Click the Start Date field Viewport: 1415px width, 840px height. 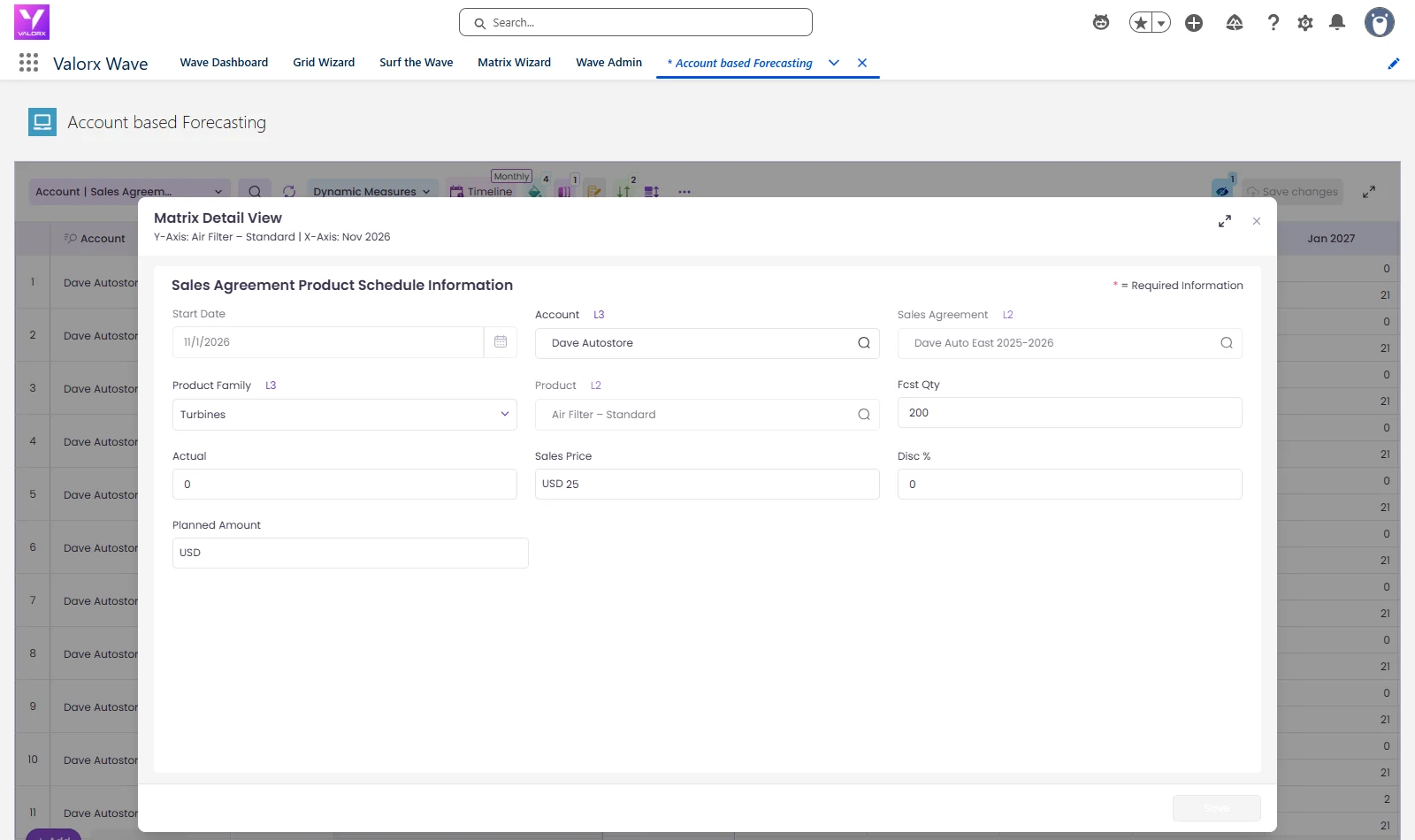pos(328,342)
